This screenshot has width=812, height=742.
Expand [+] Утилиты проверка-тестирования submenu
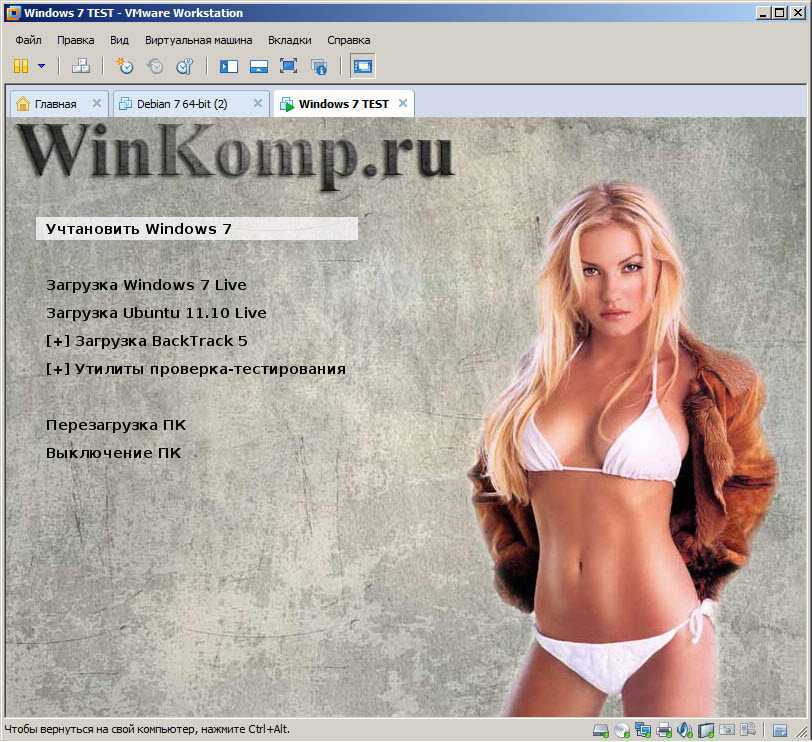[x=196, y=369]
